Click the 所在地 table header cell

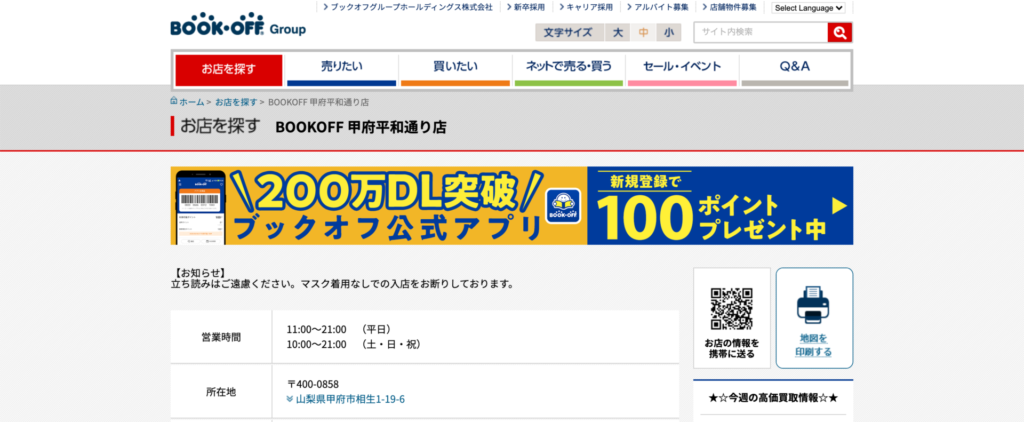pos(221,392)
